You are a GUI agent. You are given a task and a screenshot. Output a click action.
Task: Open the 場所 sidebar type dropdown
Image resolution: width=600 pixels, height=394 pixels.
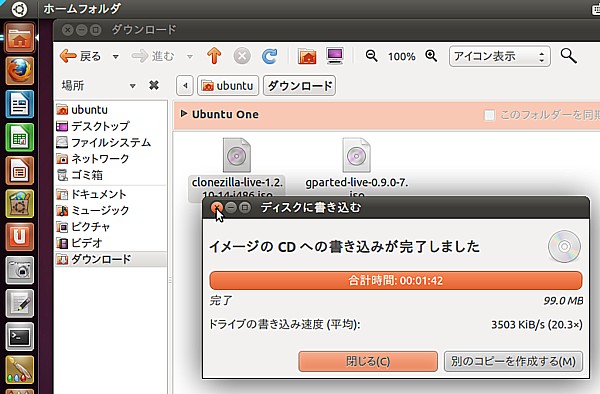tap(132, 86)
